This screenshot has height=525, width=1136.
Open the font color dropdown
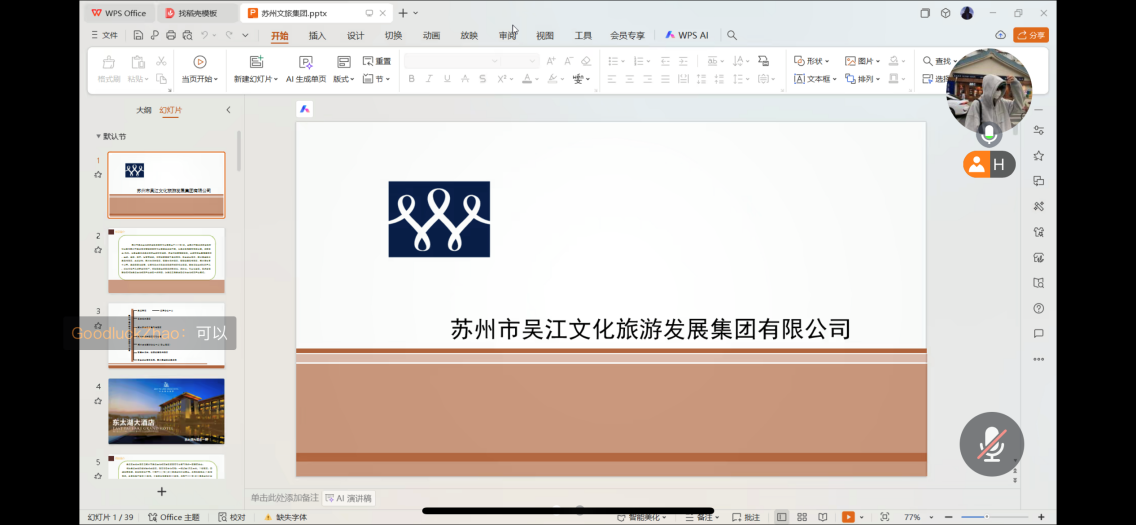point(535,79)
